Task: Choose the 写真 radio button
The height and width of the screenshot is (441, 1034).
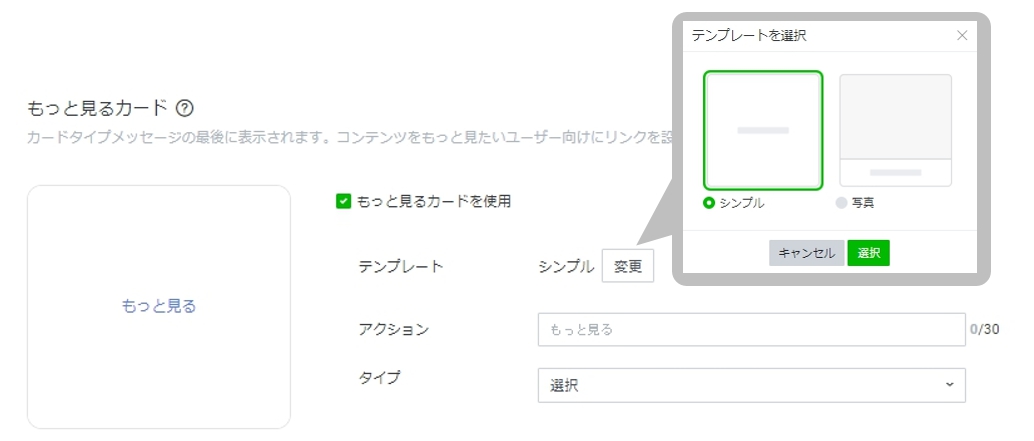Action: [841, 202]
